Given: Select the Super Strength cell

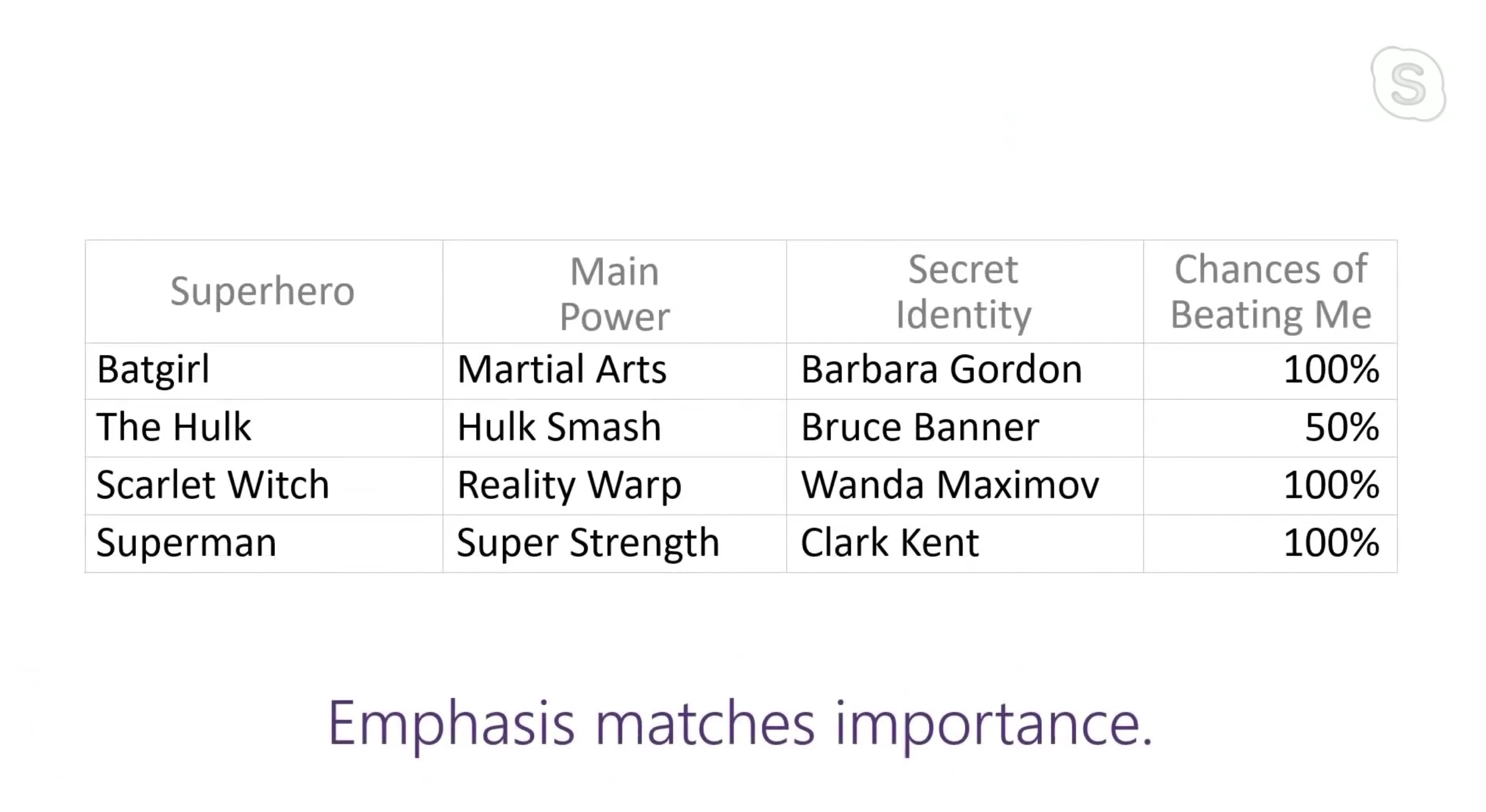Looking at the screenshot, I should (x=615, y=543).
